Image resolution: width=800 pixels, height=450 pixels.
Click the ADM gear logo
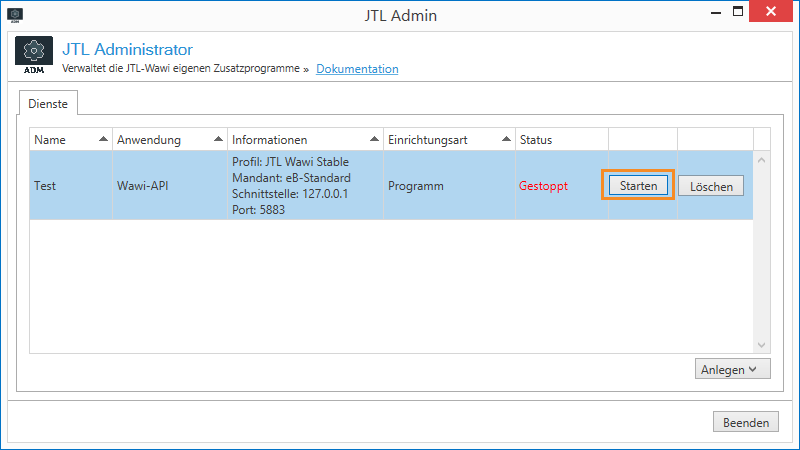(34, 57)
